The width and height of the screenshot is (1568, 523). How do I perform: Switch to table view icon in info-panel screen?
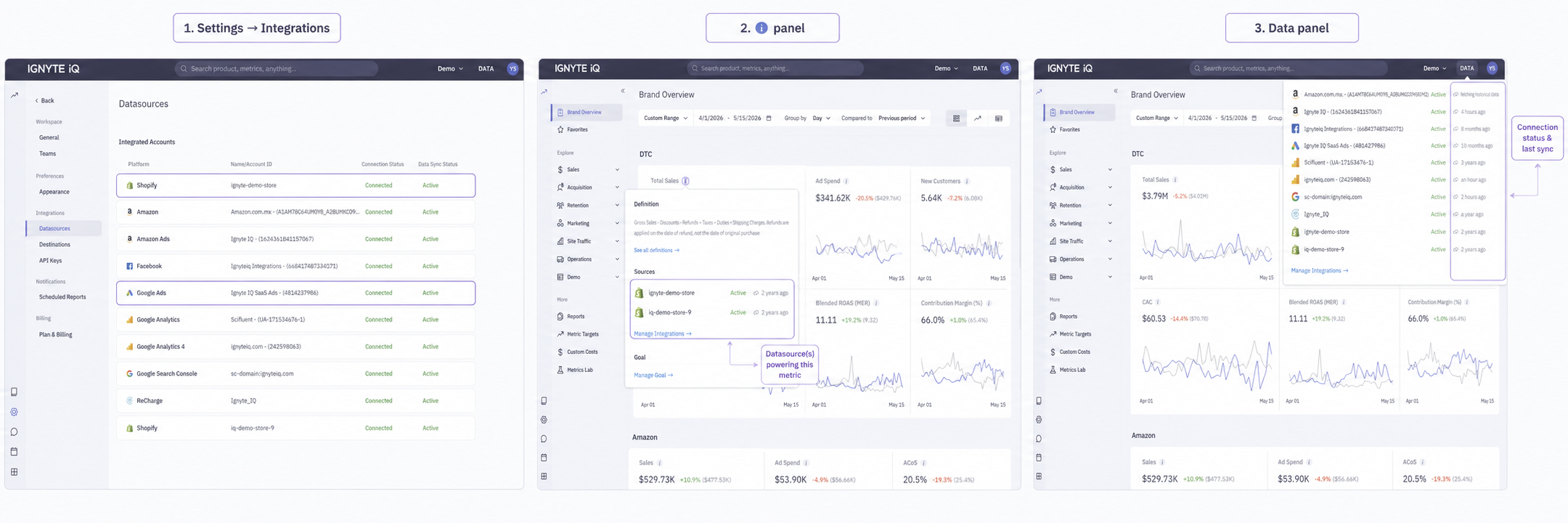coord(998,118)
